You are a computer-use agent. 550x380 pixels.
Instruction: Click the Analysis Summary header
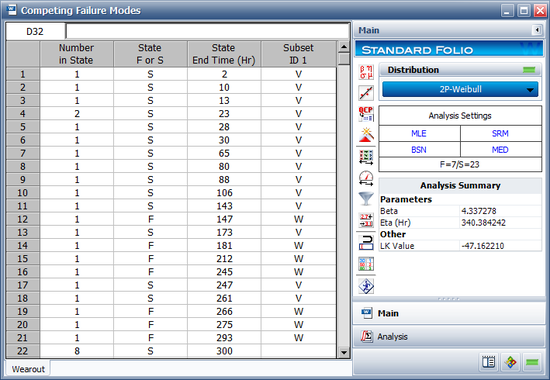(460, 185)
